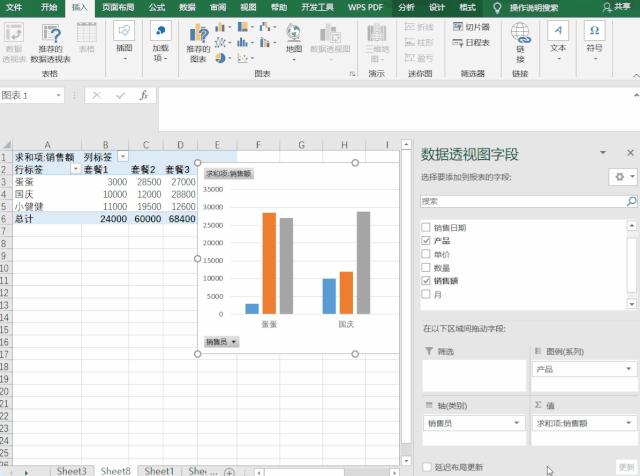Open the field pane task options arrow
This screenshot has height=476, width=640.
click(602, 153)
